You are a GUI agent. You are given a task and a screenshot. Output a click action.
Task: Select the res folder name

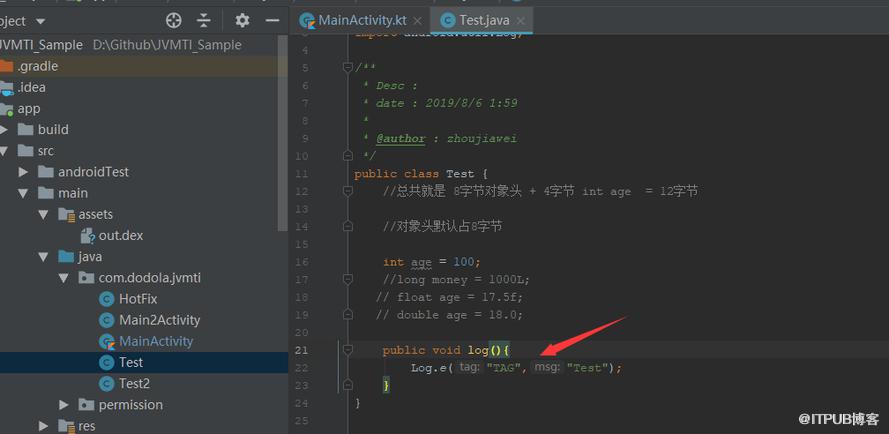(x=87, y=426)
